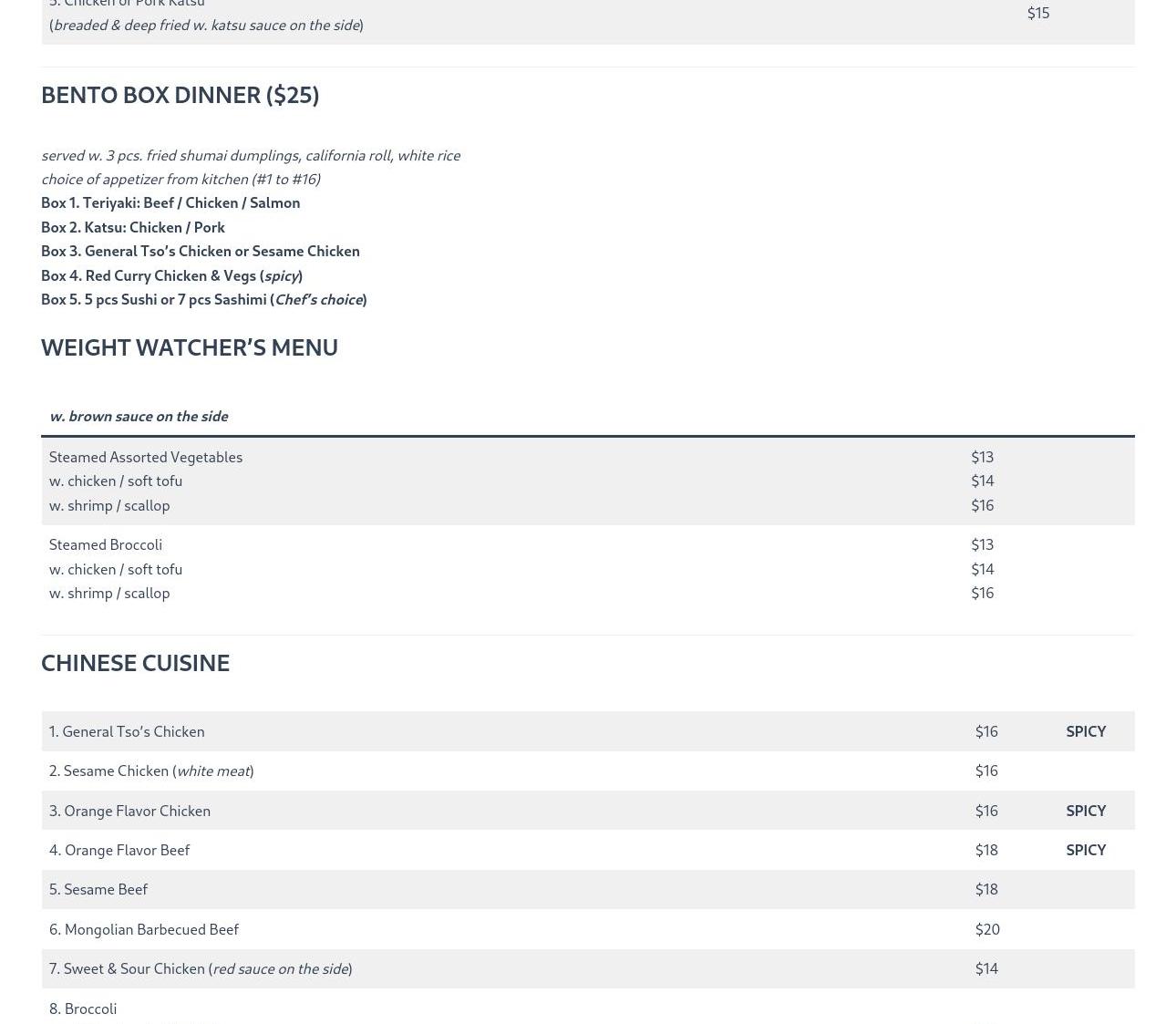Viewport: 1176px width, 1024px height.
Task: Click the Weight Watcher's Menu heading
Action: (x=189, y=347)
